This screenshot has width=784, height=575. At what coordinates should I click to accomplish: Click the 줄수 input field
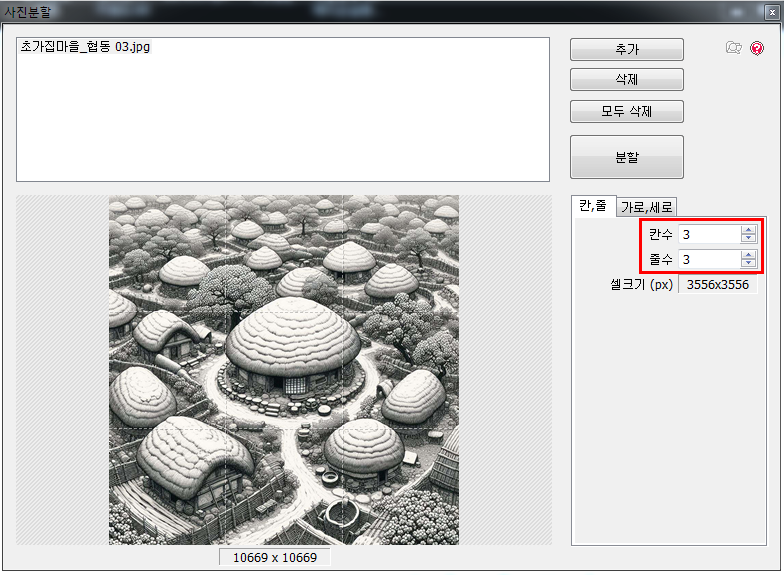click(x=710, y=259)
